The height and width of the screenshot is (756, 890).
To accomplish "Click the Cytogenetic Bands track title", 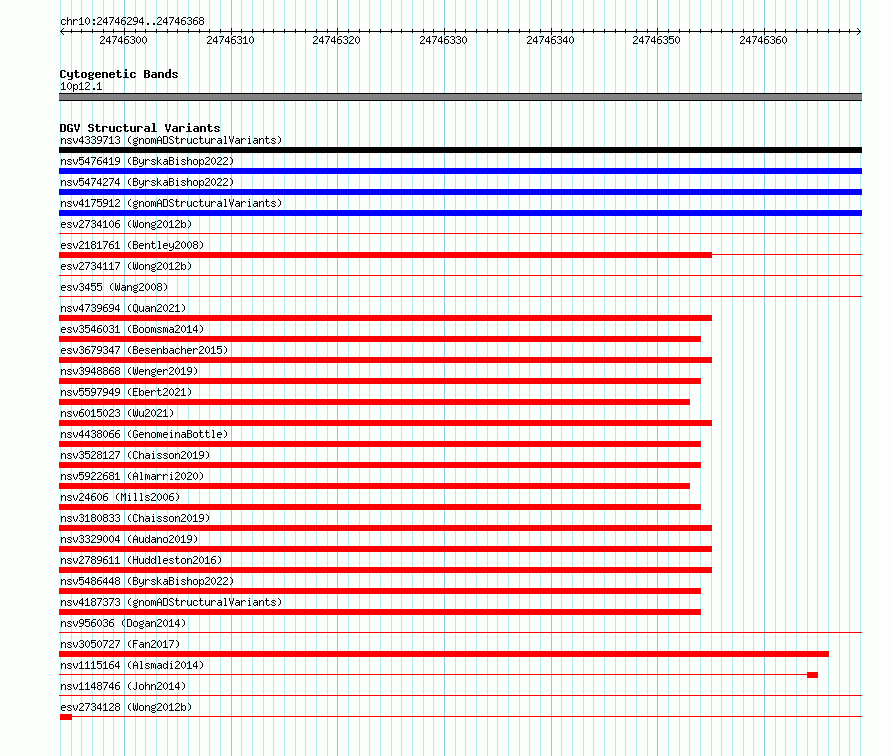I will 119,74.
